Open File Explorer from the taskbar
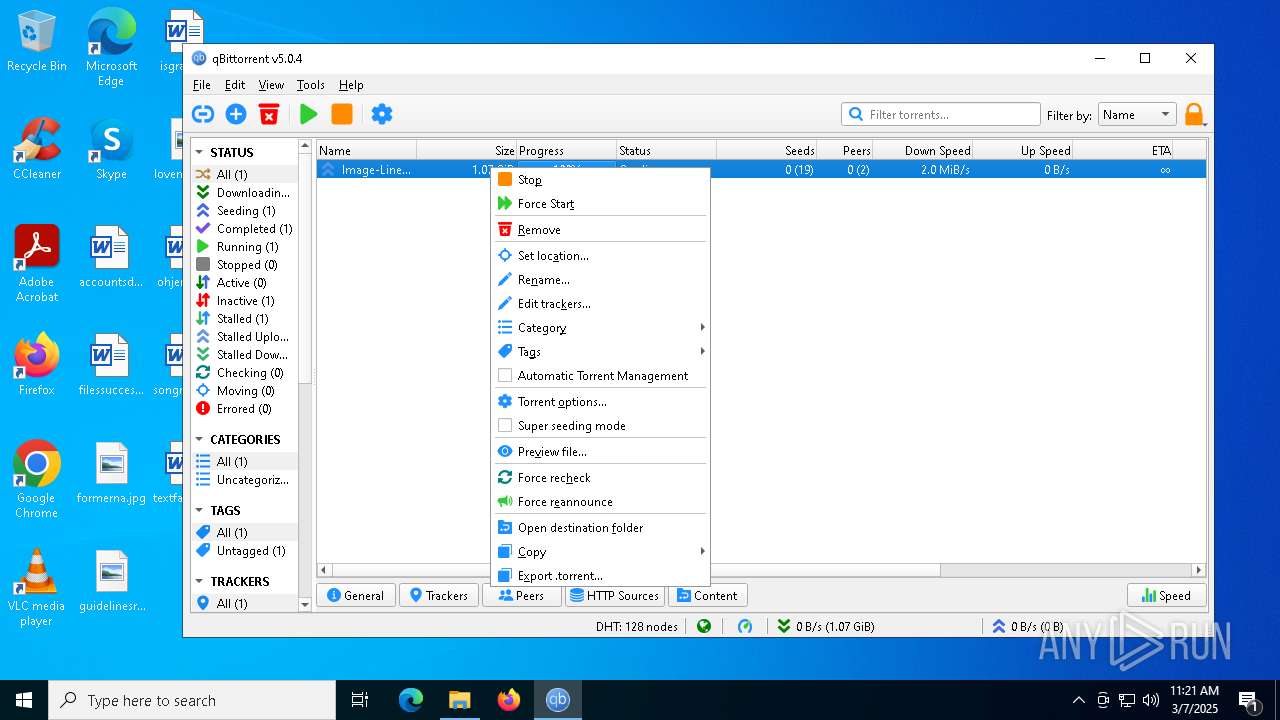Image resolution: width=1280 pixels, height=720 pixels. [x=460, y=700]
